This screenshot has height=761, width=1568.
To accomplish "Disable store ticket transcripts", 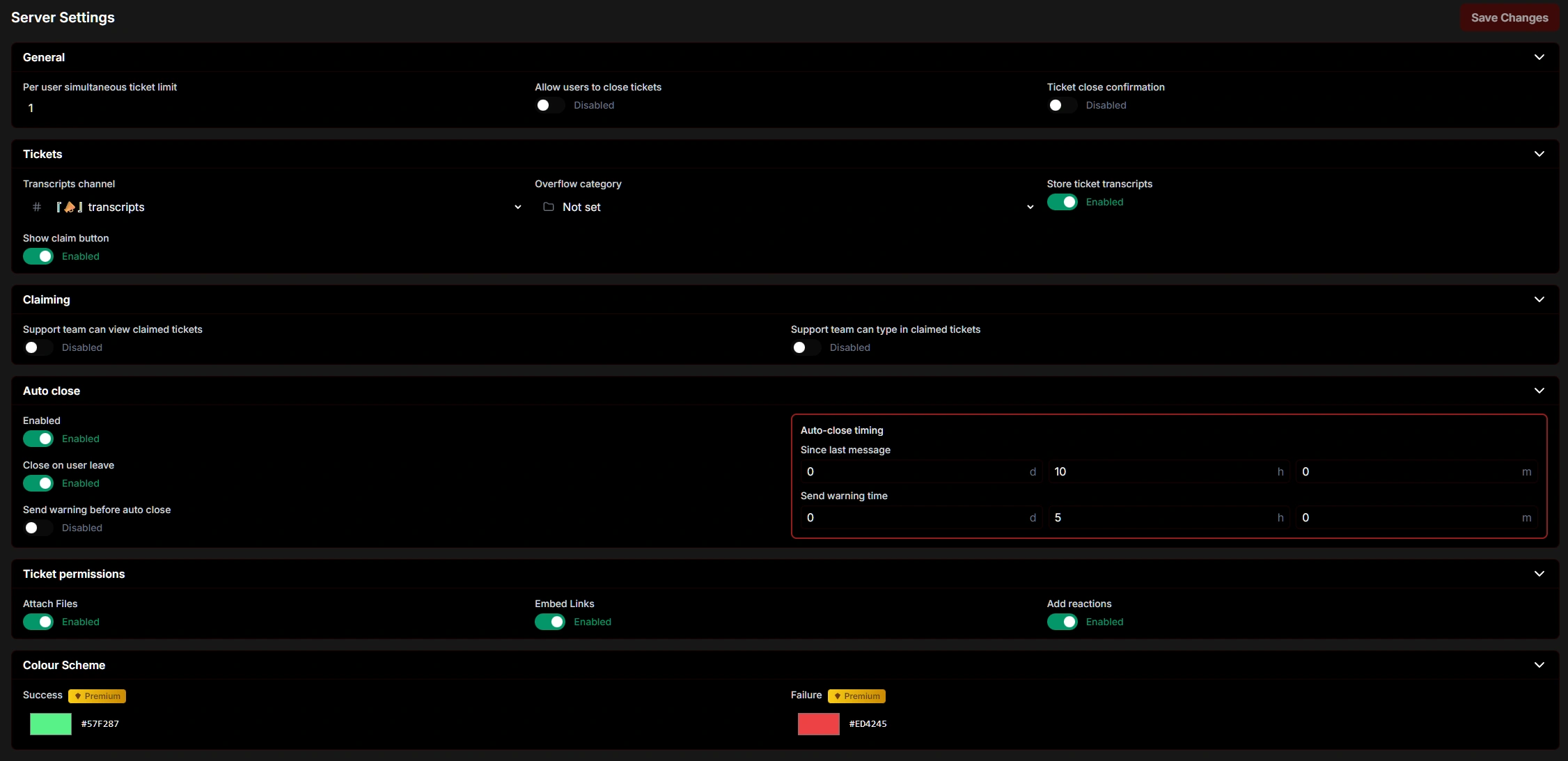I will click(1061, 202).
